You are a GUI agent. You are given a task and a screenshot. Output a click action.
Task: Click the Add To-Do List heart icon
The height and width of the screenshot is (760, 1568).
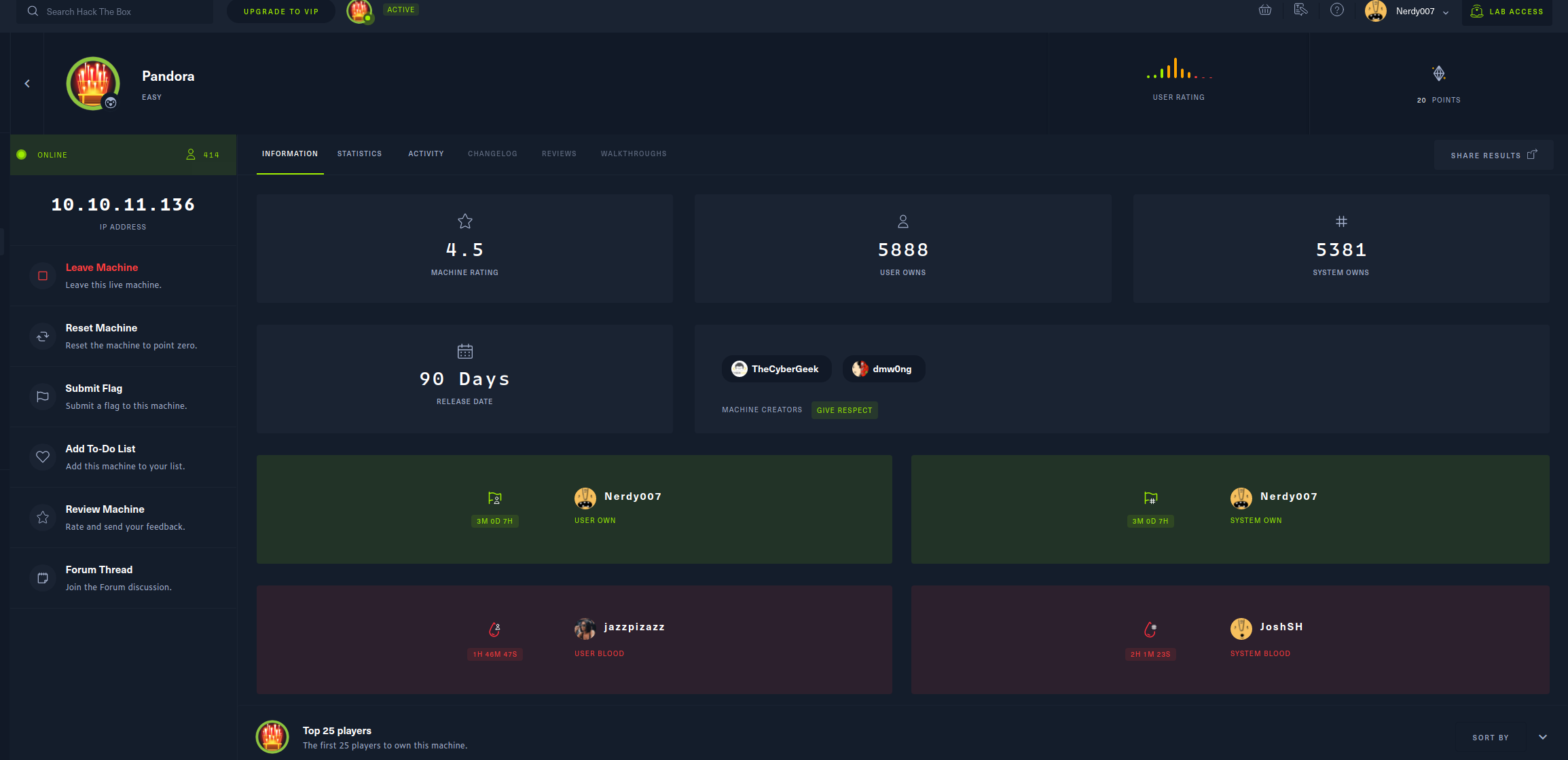point(43,457)
